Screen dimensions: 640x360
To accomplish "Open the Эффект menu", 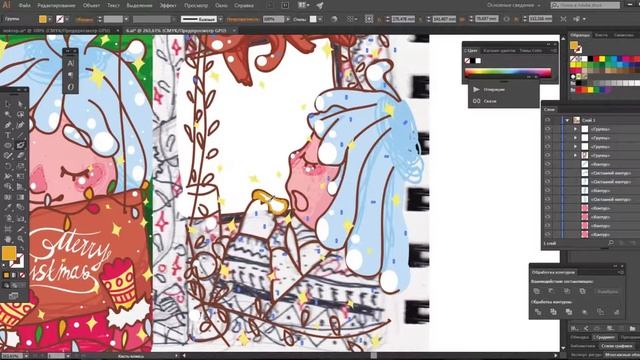I will [168, 6].
